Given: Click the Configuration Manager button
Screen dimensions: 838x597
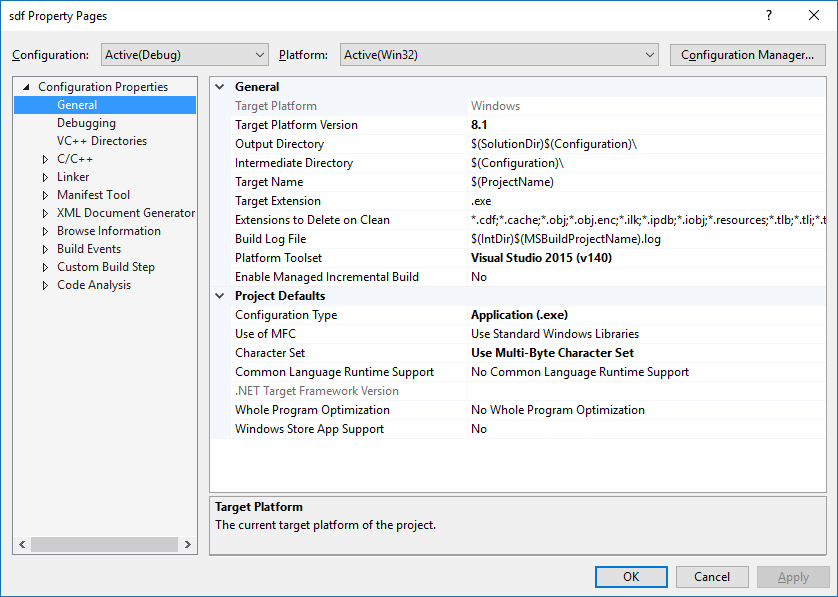Looking at the screenshot, I should pos(747,55).
